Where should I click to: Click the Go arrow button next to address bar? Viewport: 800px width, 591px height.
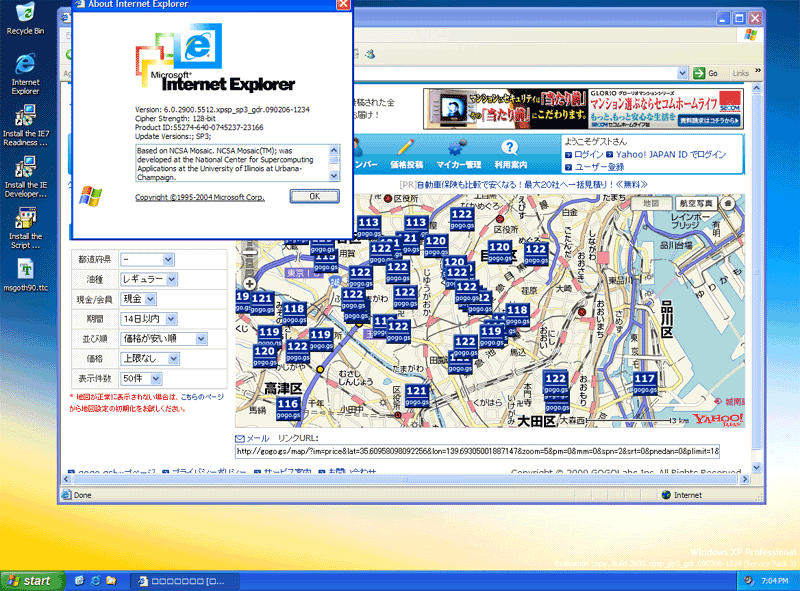[x=706, y=73]
